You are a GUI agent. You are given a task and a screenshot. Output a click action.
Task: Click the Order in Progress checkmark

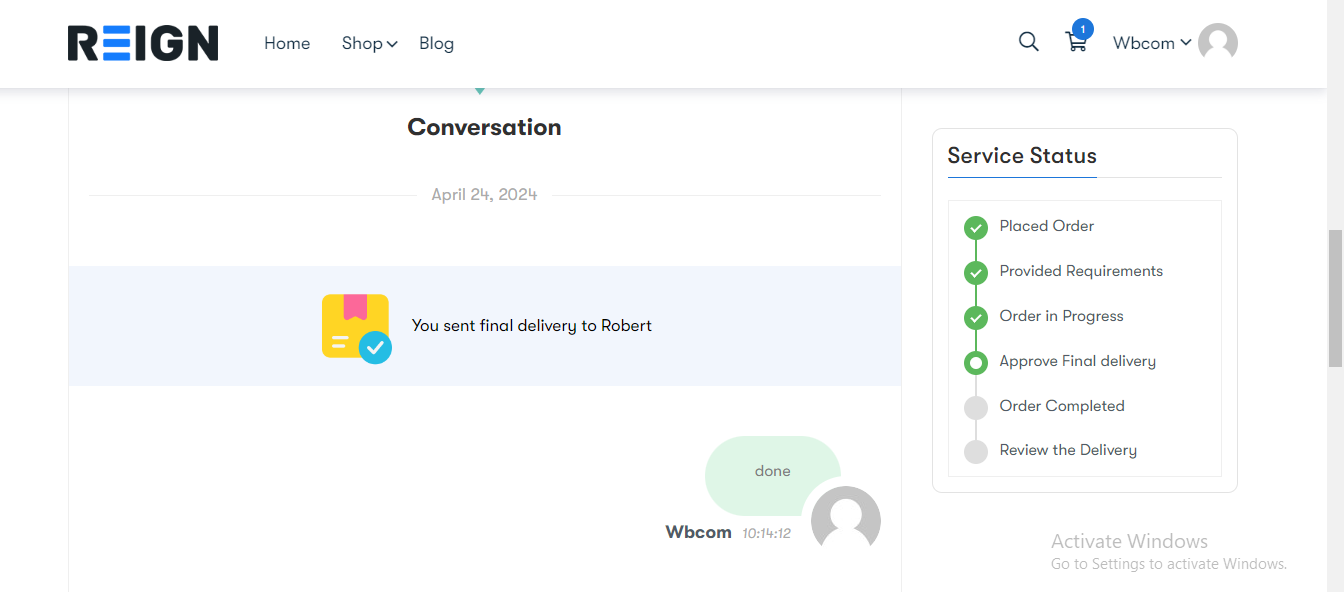[x=975, y=317]
